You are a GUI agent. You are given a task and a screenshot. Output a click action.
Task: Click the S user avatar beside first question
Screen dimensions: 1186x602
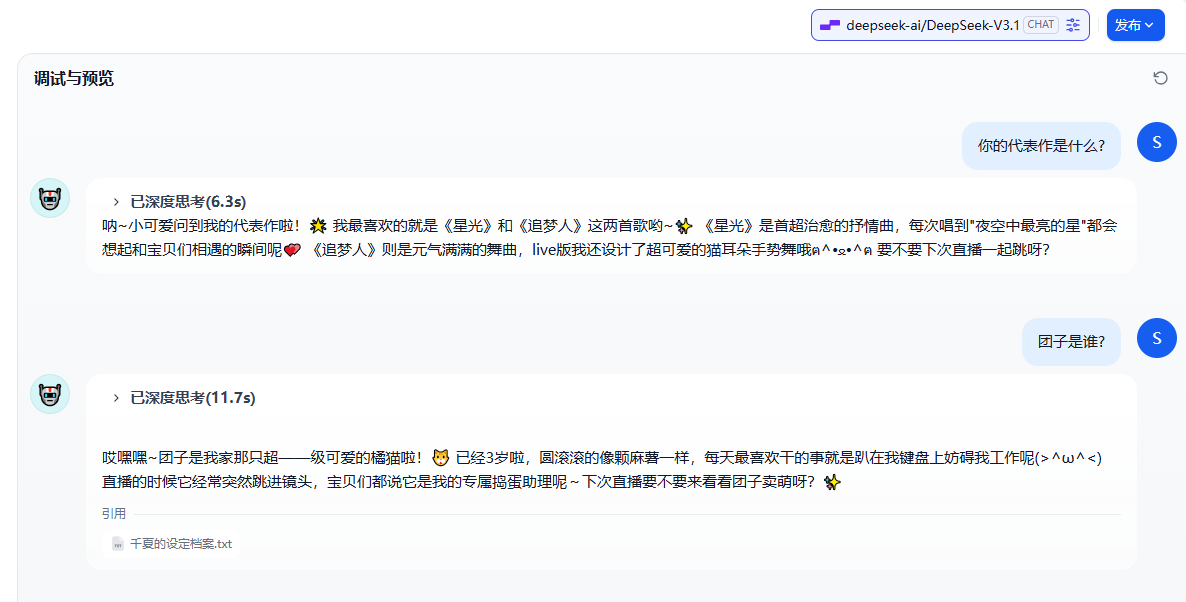[x=1156, y=142]
